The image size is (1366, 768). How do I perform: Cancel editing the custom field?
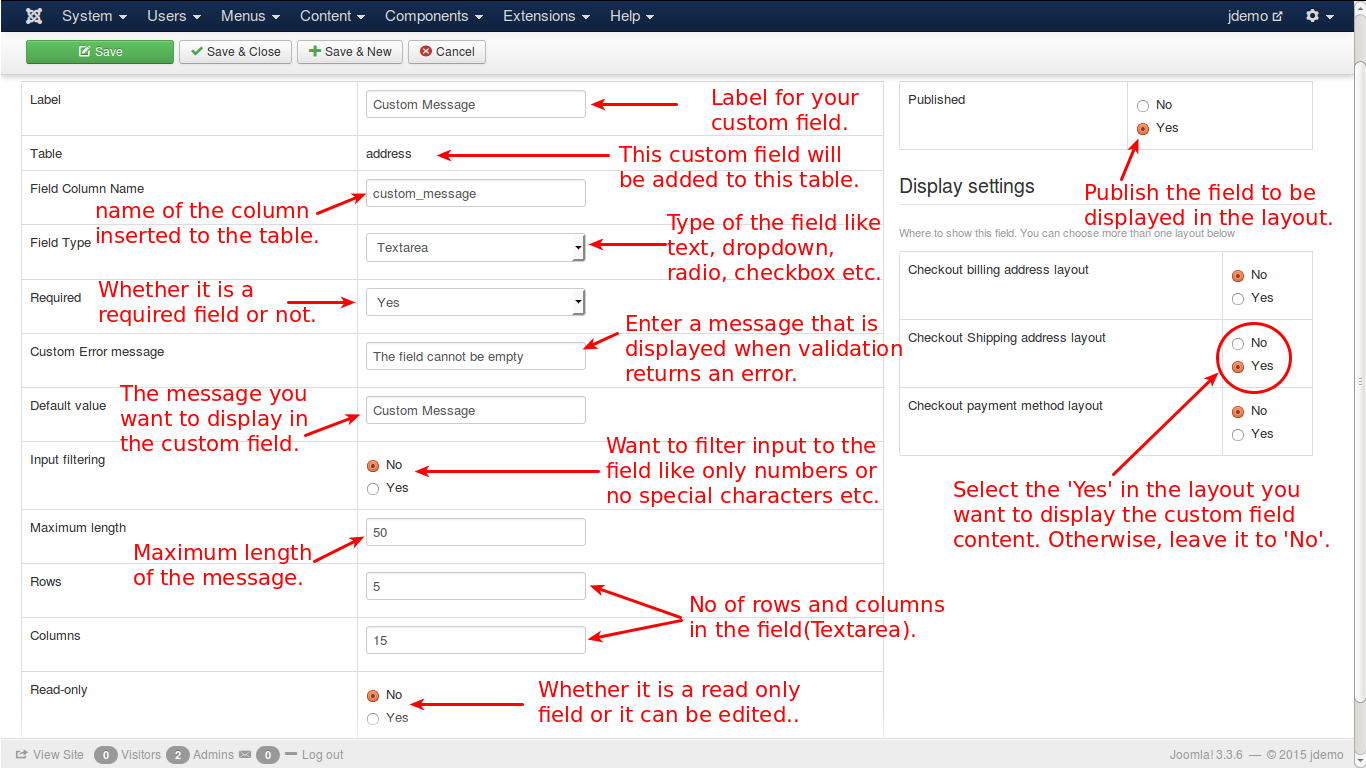pos(446,51)
